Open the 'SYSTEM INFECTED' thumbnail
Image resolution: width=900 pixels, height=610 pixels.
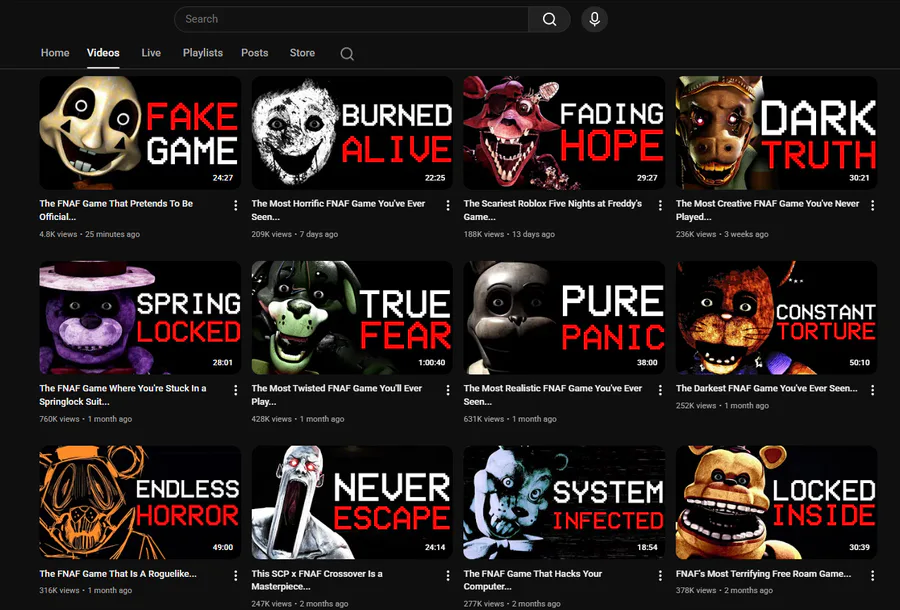564,502
